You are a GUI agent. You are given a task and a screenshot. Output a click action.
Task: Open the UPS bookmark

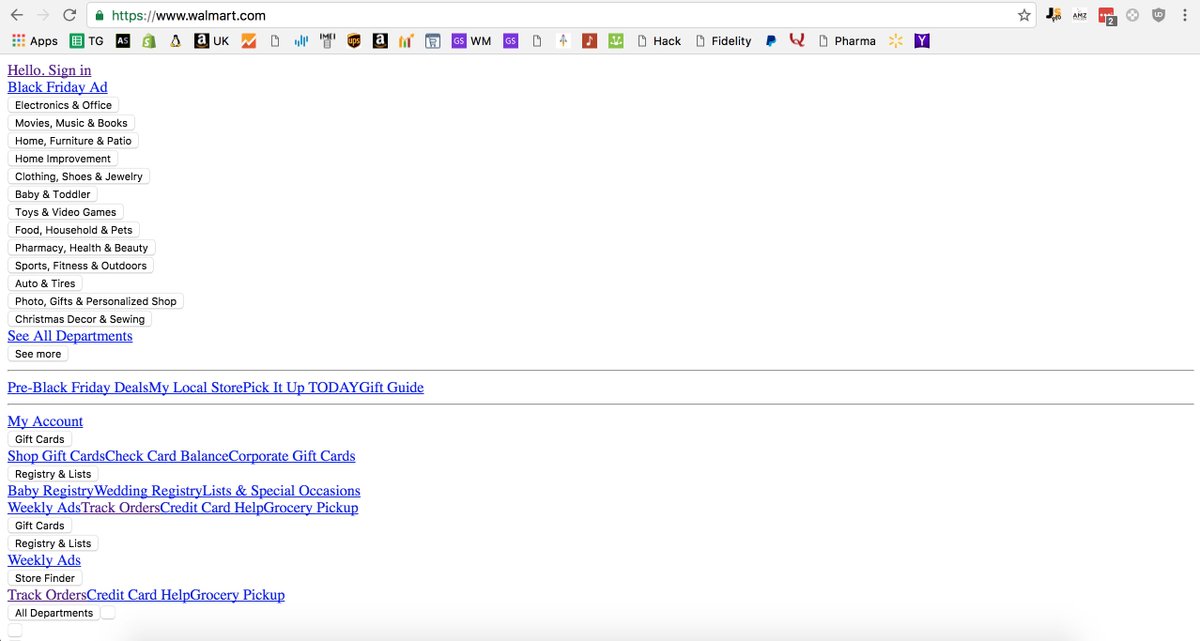[x=354, y=41]
